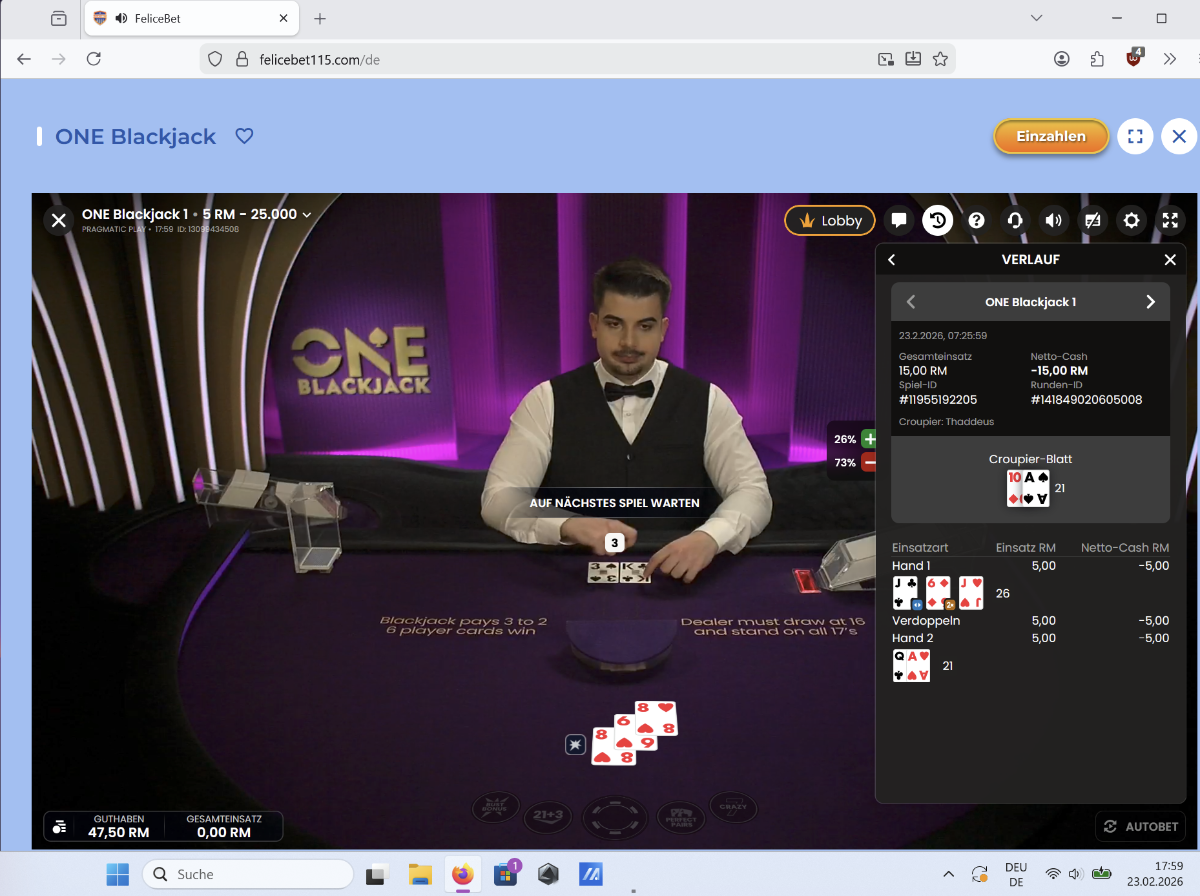Toggle the AUTOBET option
This screenshot has width=1200, height=896.
1140,827
